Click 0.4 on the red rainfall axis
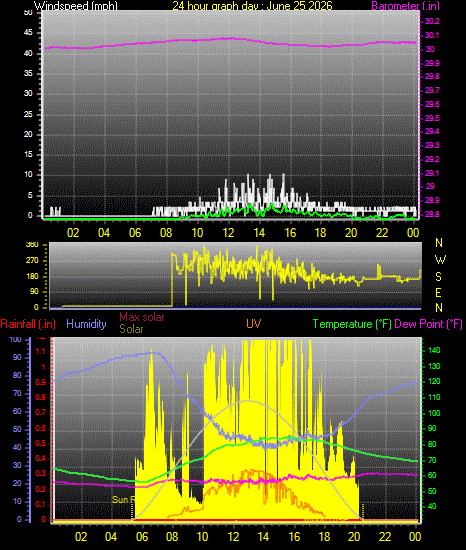The height and width of the screenshot is (550, 466). coord(41,458)
